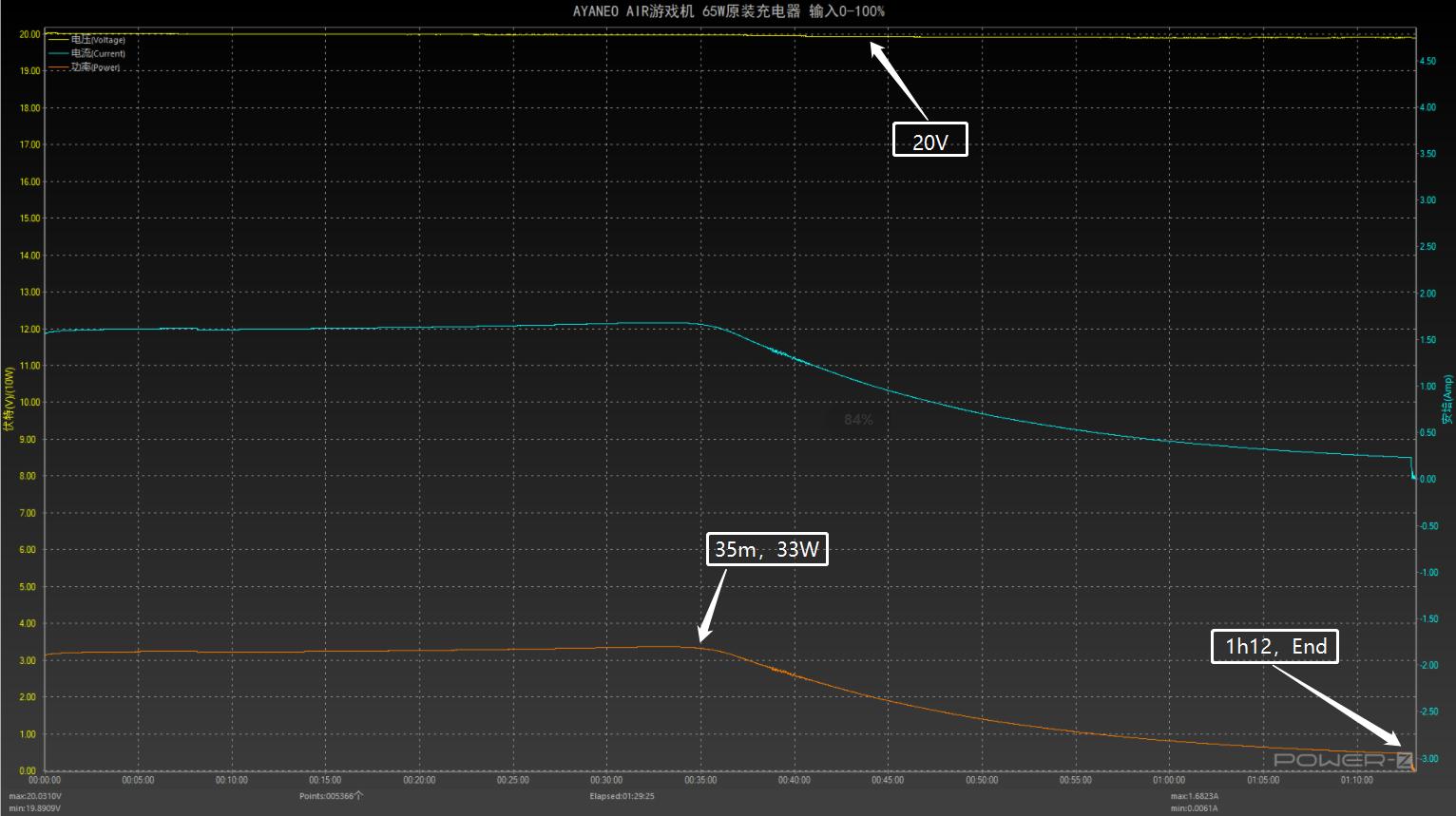The width and height of the screenshot is (1456, 816).
Task: Click the 01:10:00 time axis label
Action: [x=1356, y=780]
